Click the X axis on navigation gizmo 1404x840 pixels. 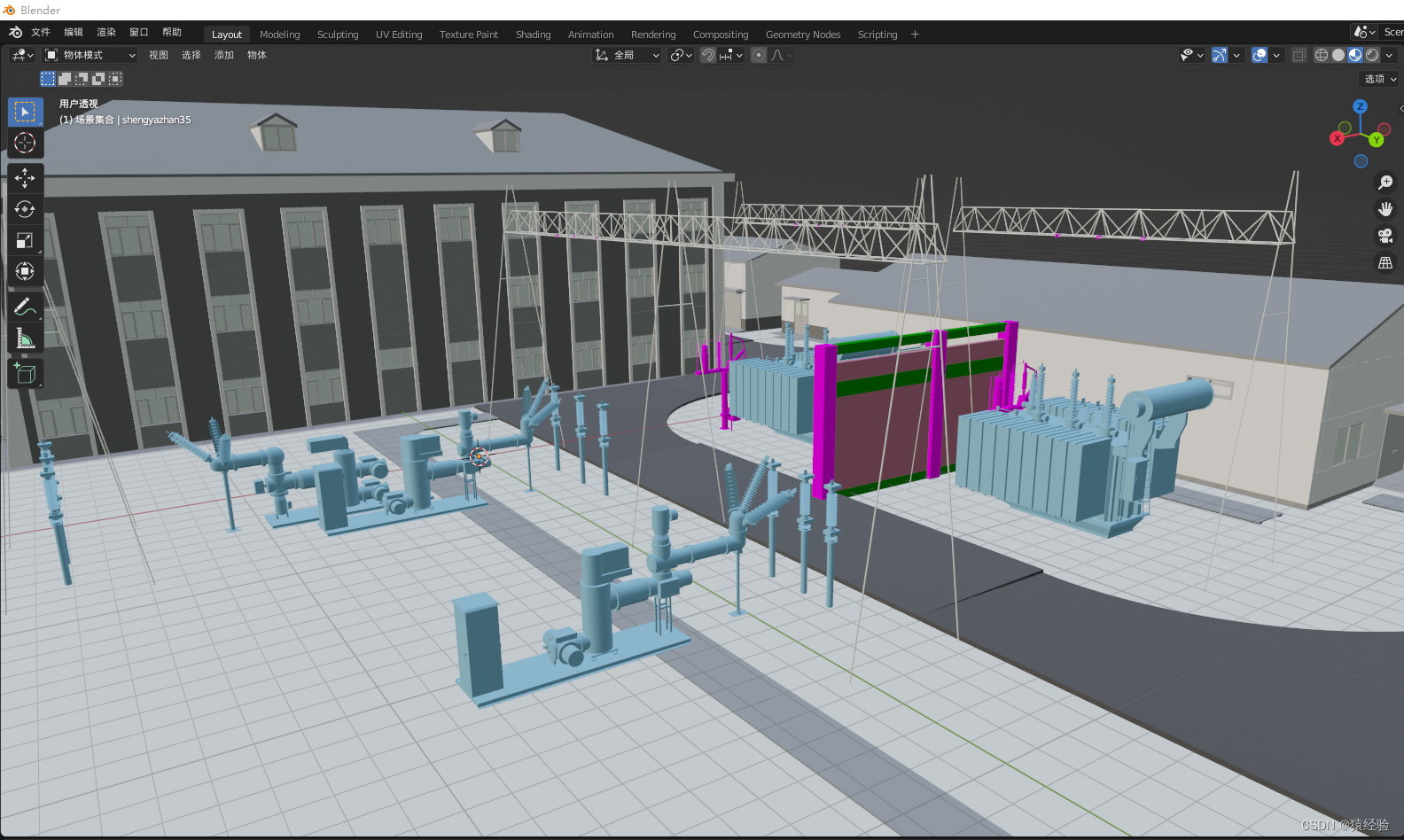tap(1337, 138)
